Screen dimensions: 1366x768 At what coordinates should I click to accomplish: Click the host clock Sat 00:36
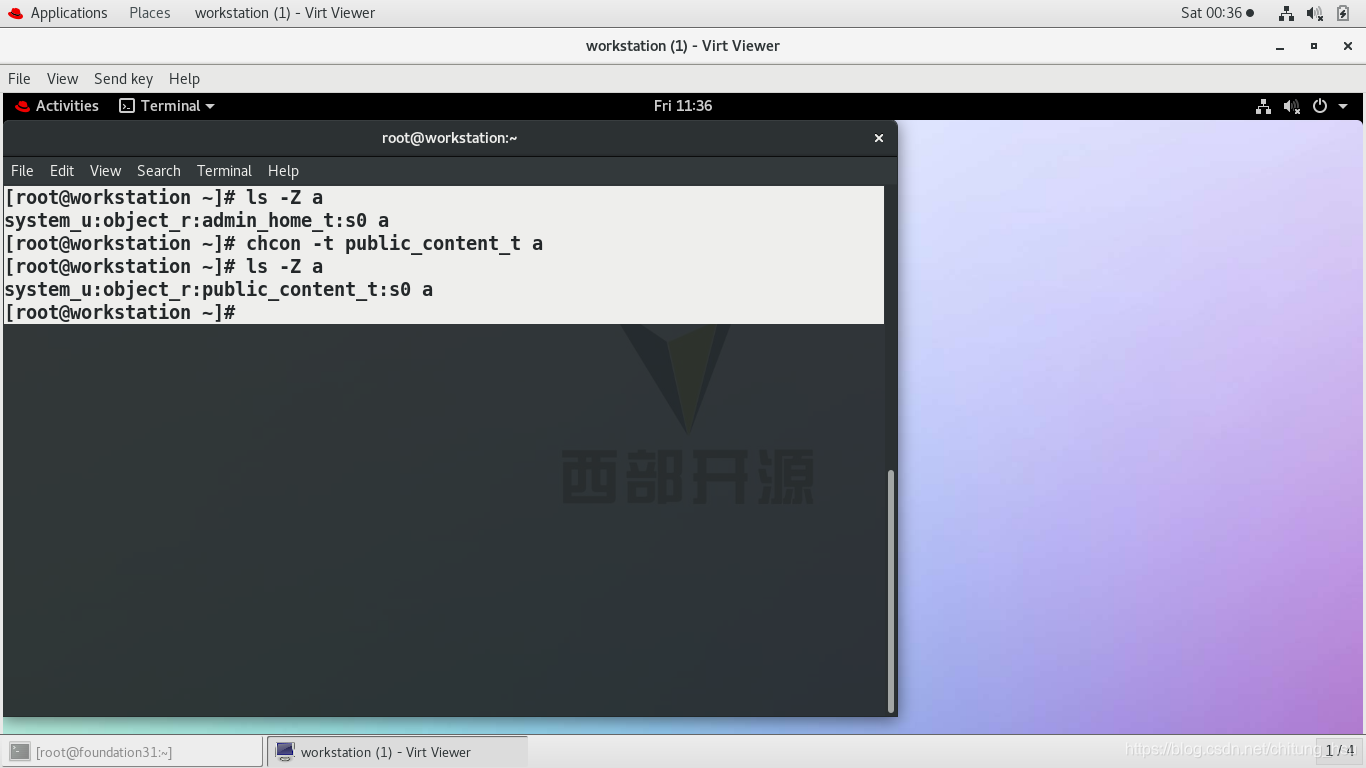pyautogui.click(x=1211, y=13)
